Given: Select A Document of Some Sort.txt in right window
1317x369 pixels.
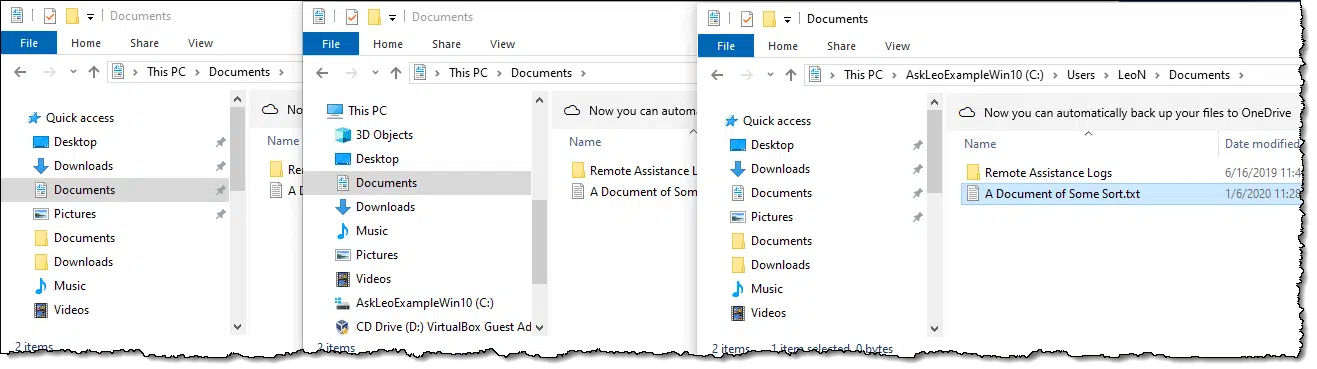Looking at the screenshot, I should [x=1062, y=194].
